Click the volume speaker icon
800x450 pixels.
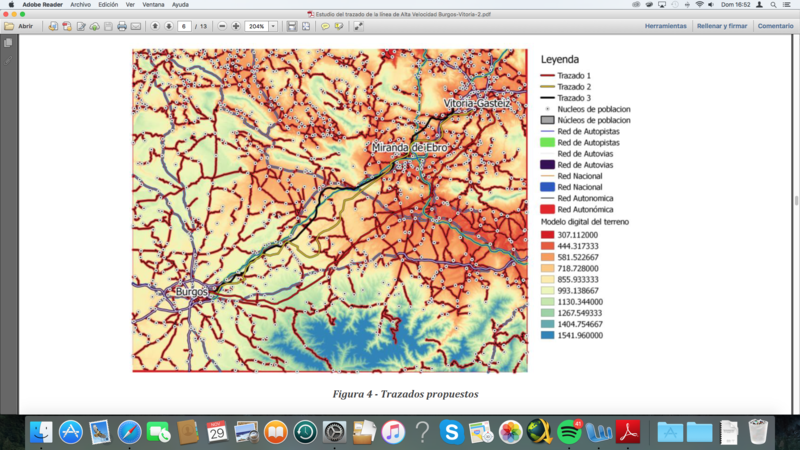(711, 5)
